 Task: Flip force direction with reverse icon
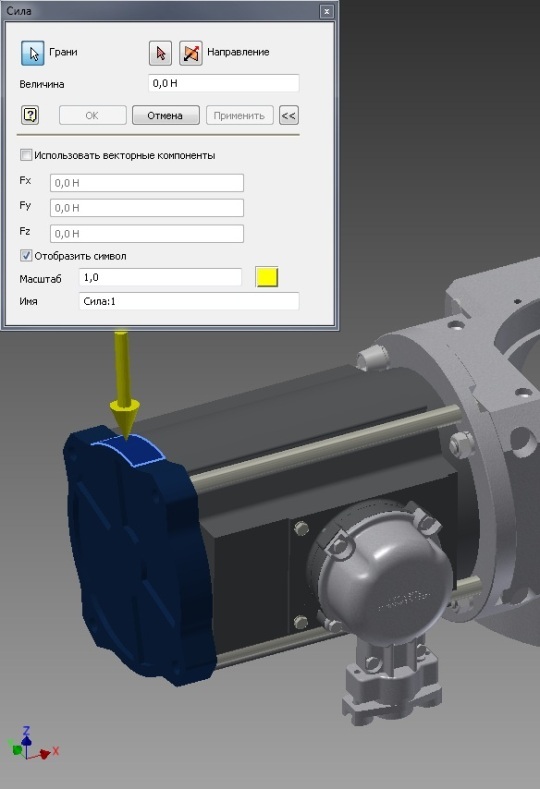coord(191,53)
